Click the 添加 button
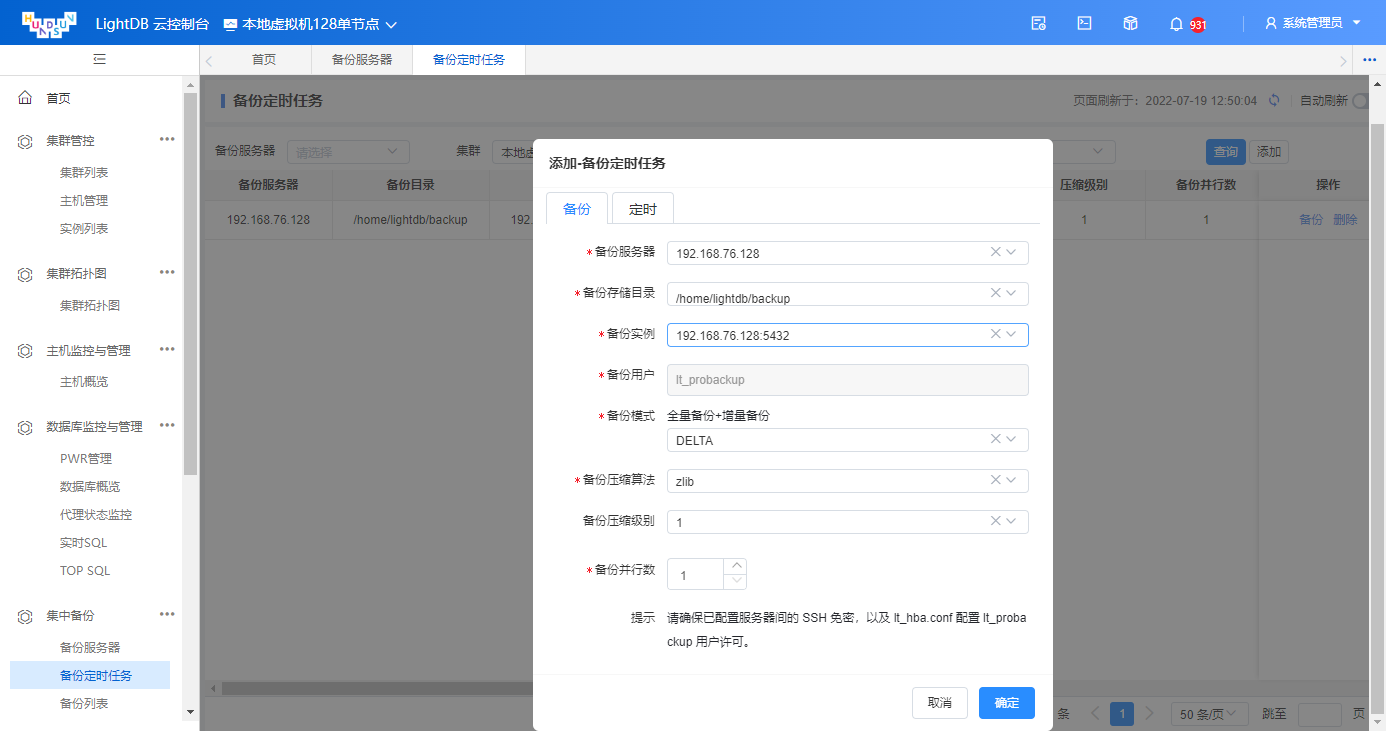Screen dimensions: 1386x731 tap(1269, 152)
